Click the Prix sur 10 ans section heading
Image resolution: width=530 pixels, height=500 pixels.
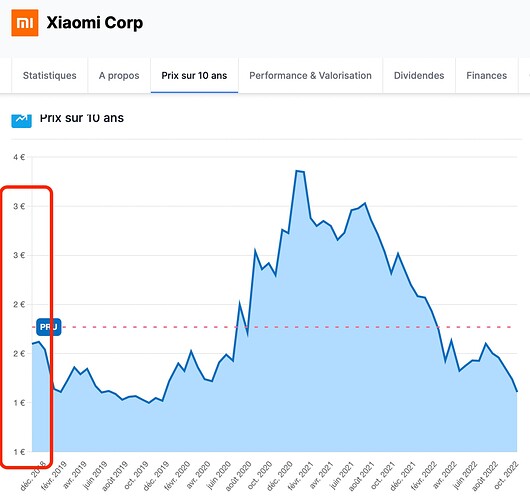click(82, 118)
